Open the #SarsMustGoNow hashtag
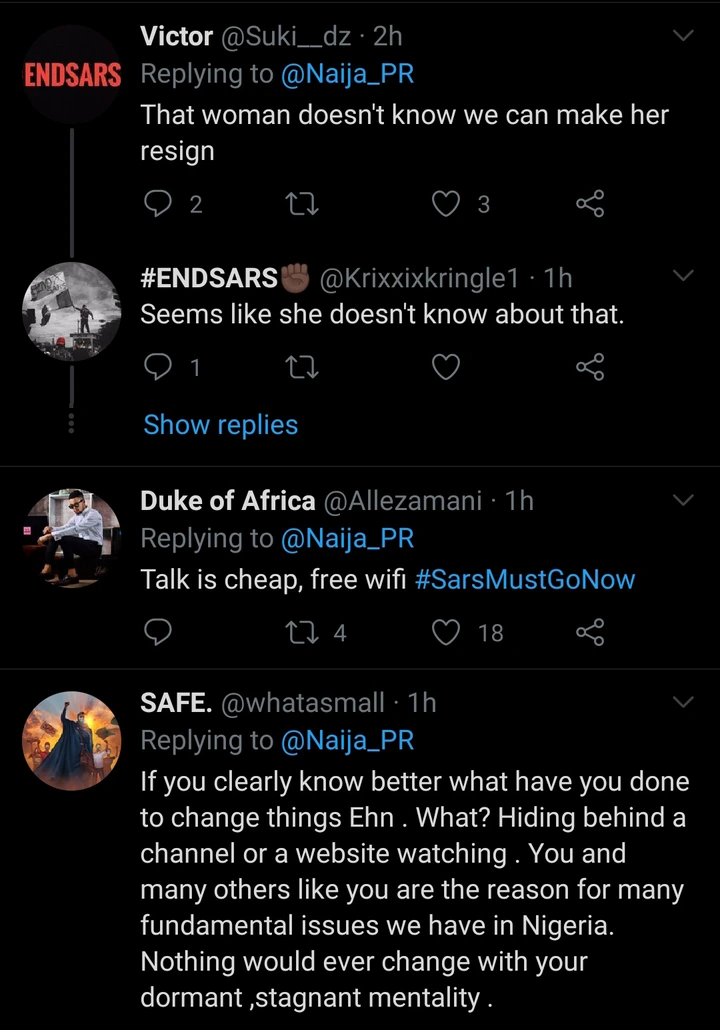720x1030 pixels. click(x=525, y=580)
